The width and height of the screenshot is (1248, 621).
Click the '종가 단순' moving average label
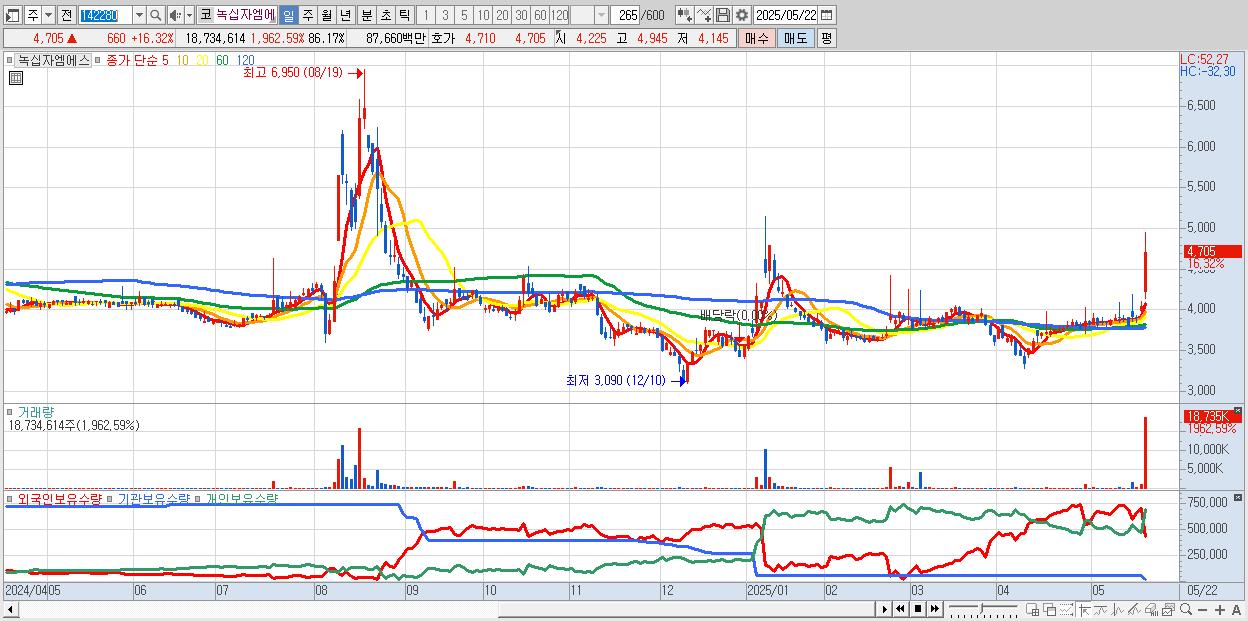point(133,60)
